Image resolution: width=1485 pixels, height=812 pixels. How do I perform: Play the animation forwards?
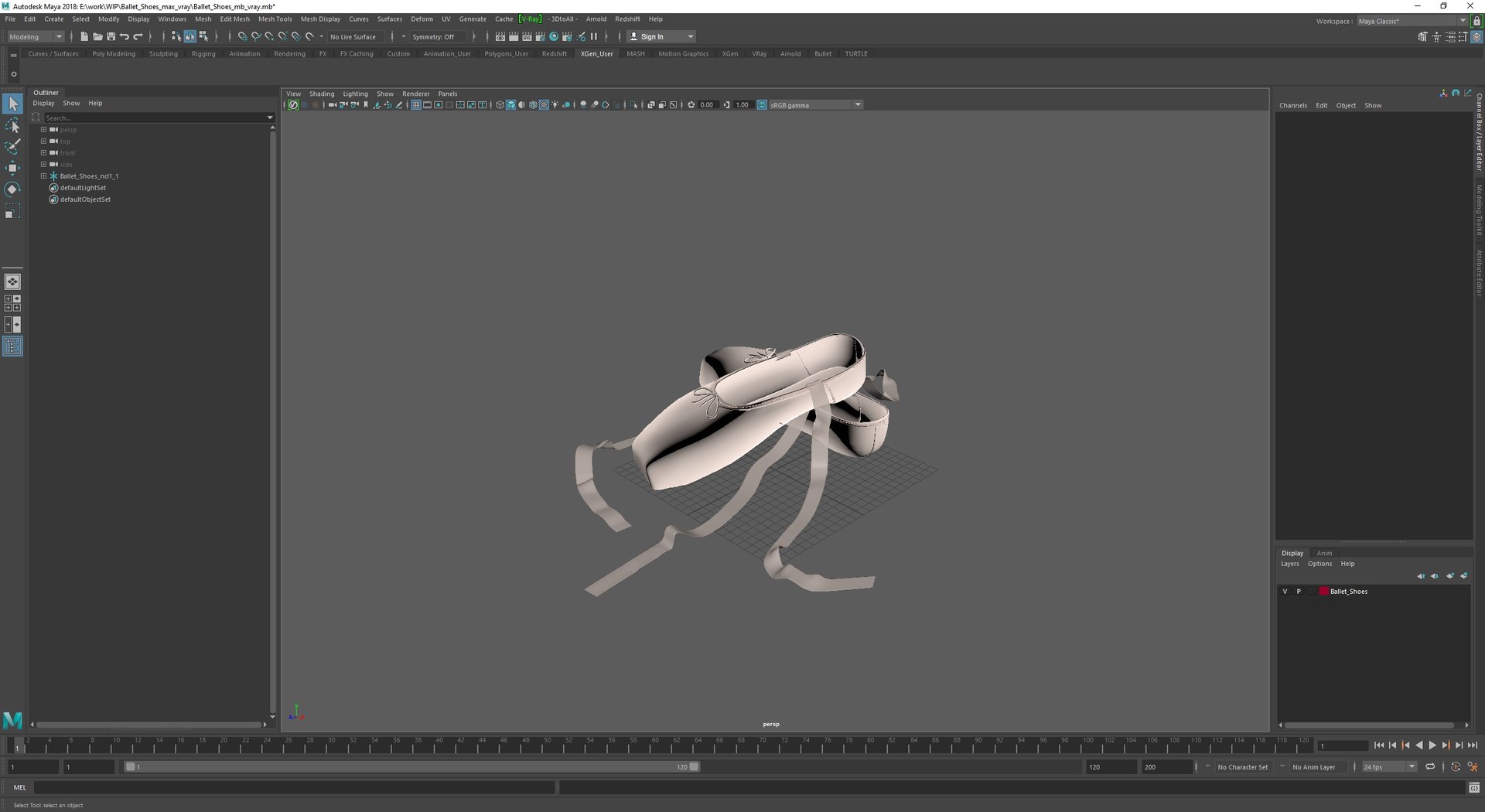coord(1432,745)
